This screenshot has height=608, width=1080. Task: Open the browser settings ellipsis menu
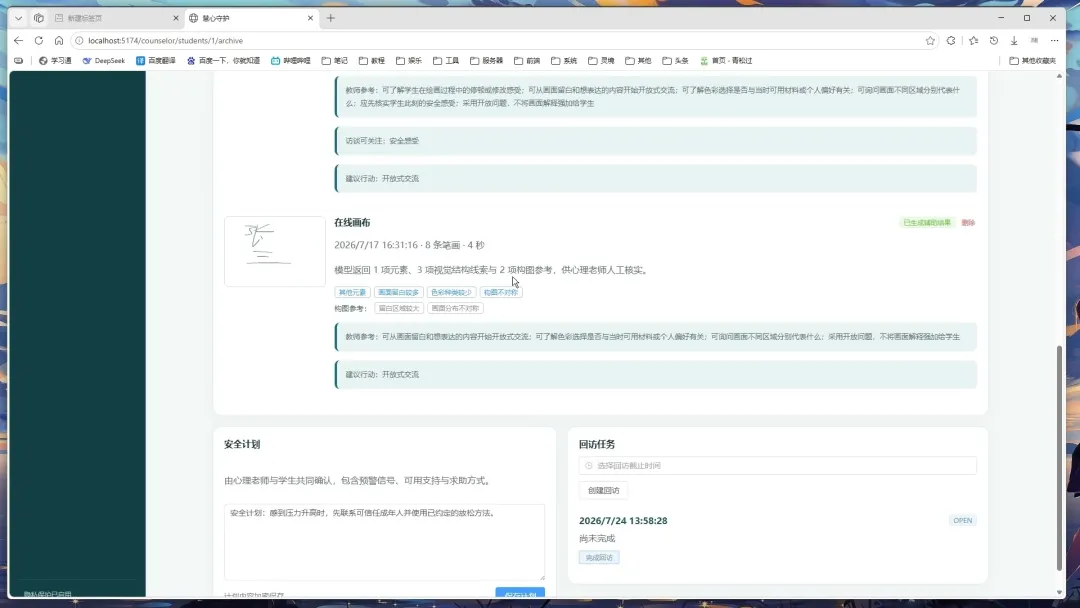click(1055, 41)
